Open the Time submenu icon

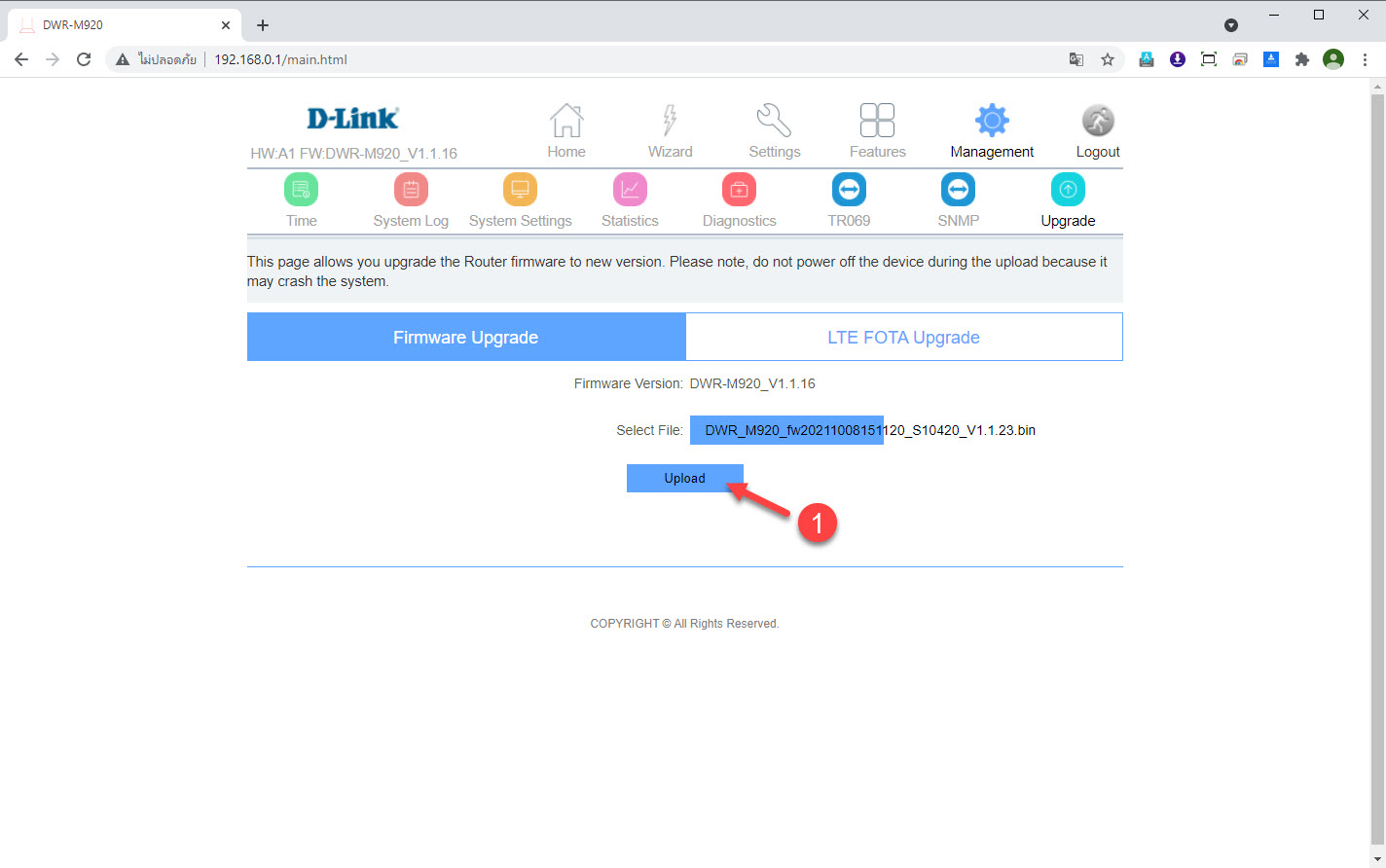(x=302, y=189)
